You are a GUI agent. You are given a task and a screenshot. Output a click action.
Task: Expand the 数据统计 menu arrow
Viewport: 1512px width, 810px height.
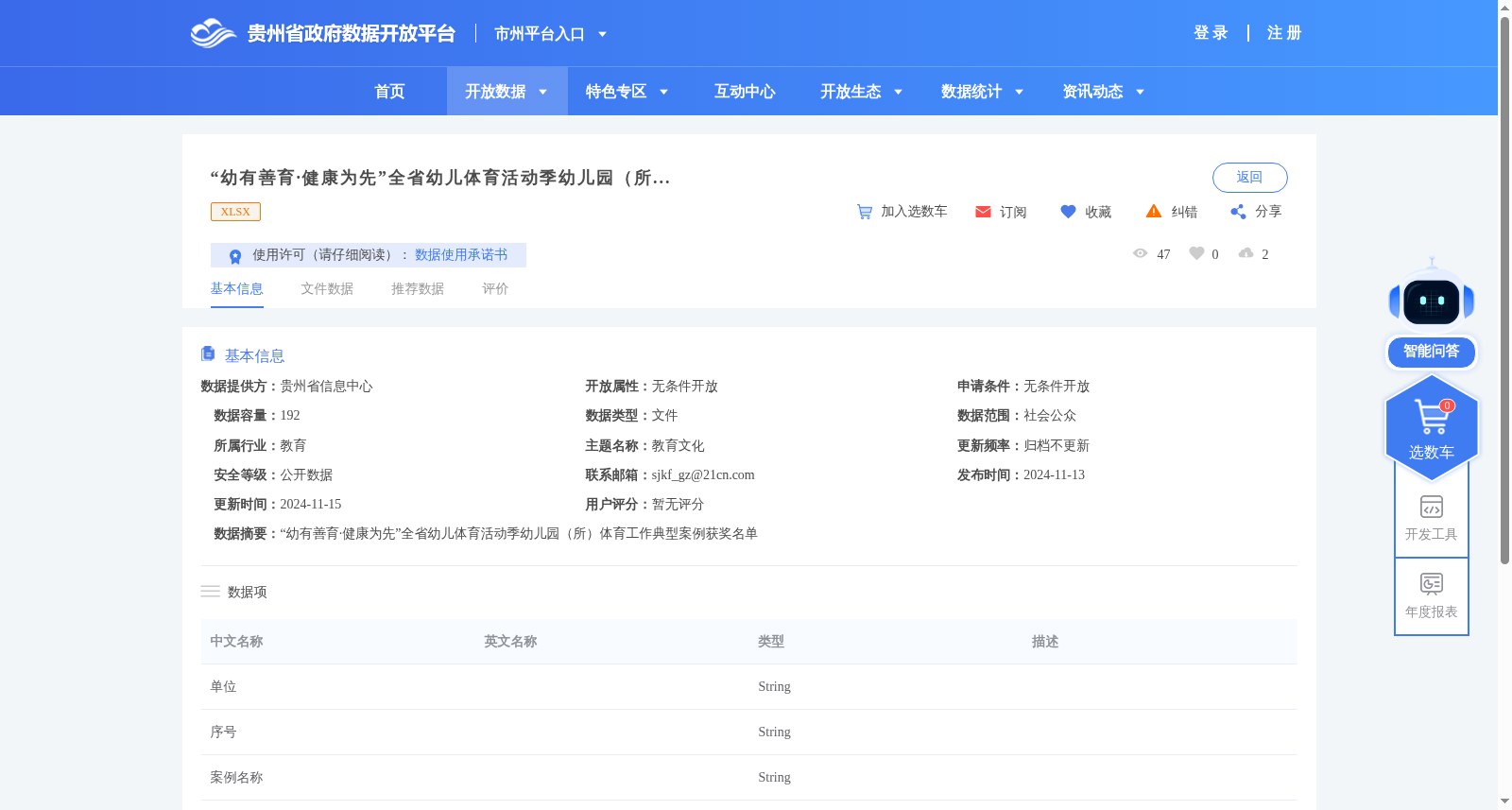(x=1020, y=92)
